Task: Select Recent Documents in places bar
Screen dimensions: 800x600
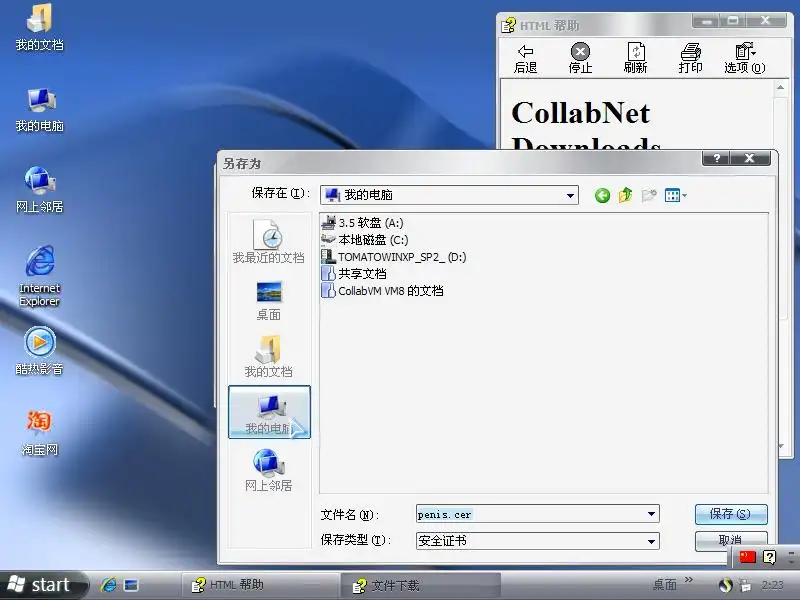Action: 268,241
